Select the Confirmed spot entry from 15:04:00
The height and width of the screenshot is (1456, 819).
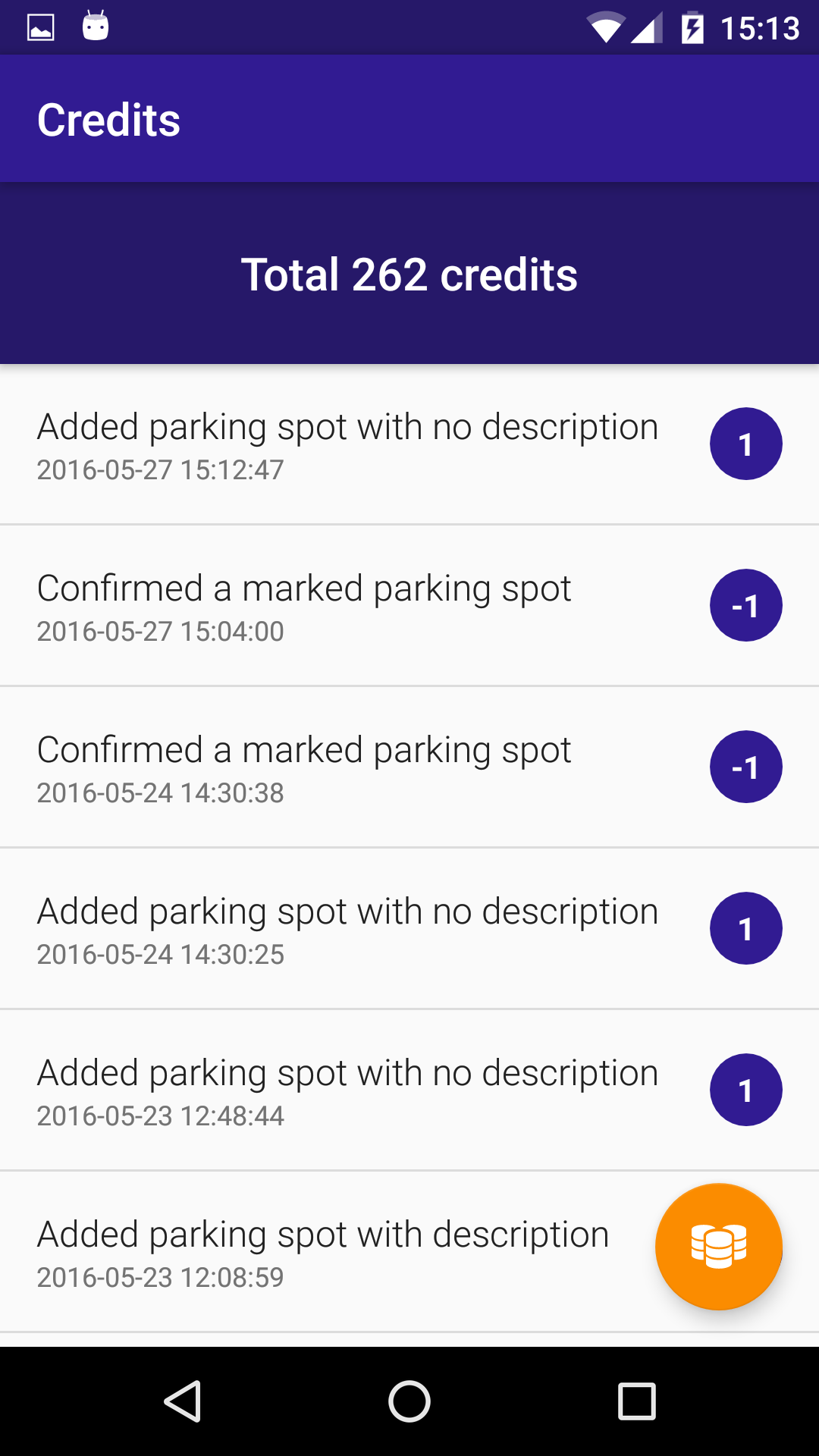[303, 607]
